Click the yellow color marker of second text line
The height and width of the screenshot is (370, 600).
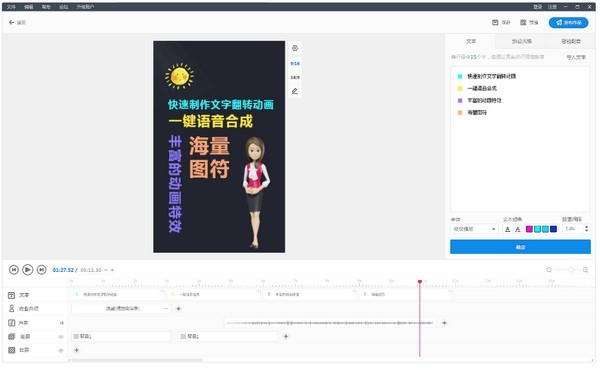(x=460, y=88)
